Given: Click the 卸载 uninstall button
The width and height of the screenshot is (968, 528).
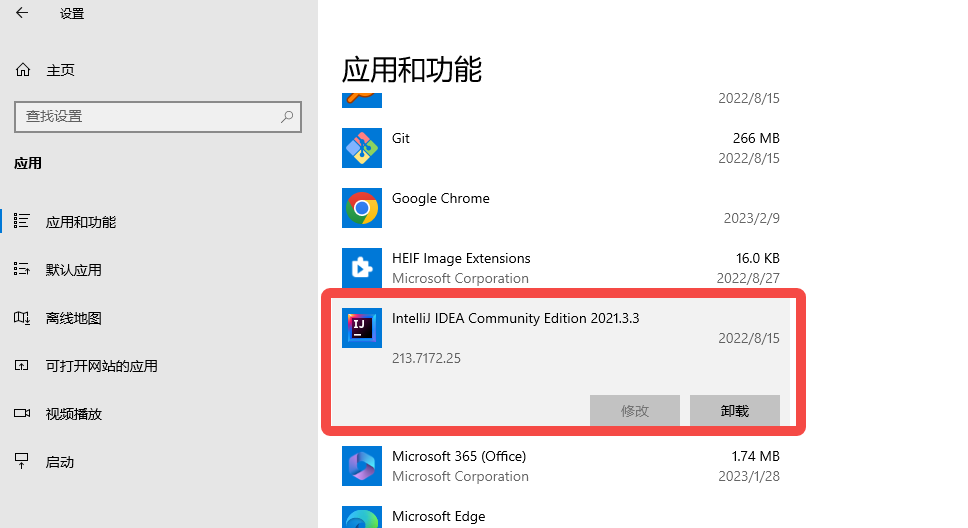Looking at the screenshot, I should coord(735,411).
